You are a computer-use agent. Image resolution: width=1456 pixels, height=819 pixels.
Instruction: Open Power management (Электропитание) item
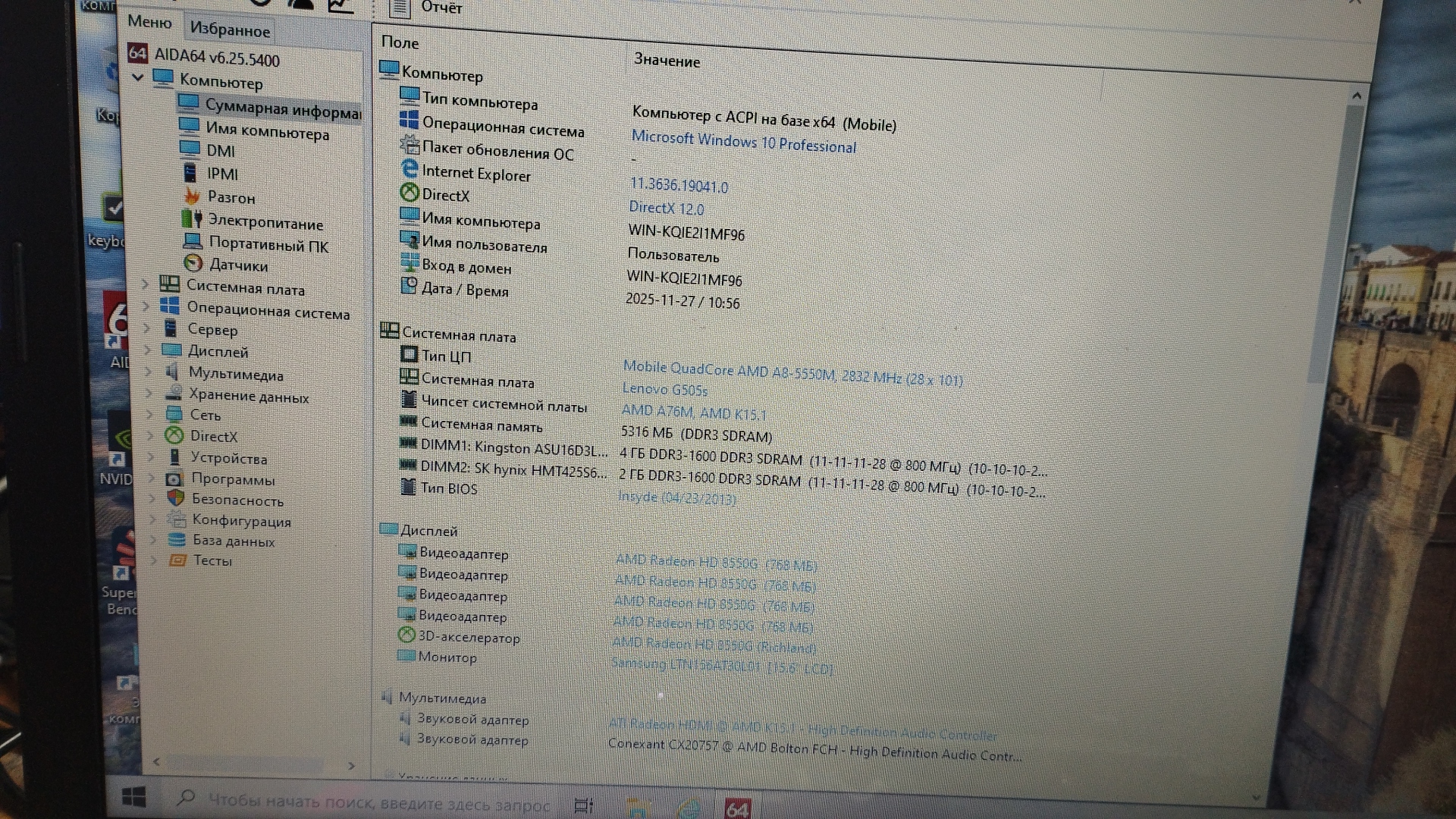point(265,223)
